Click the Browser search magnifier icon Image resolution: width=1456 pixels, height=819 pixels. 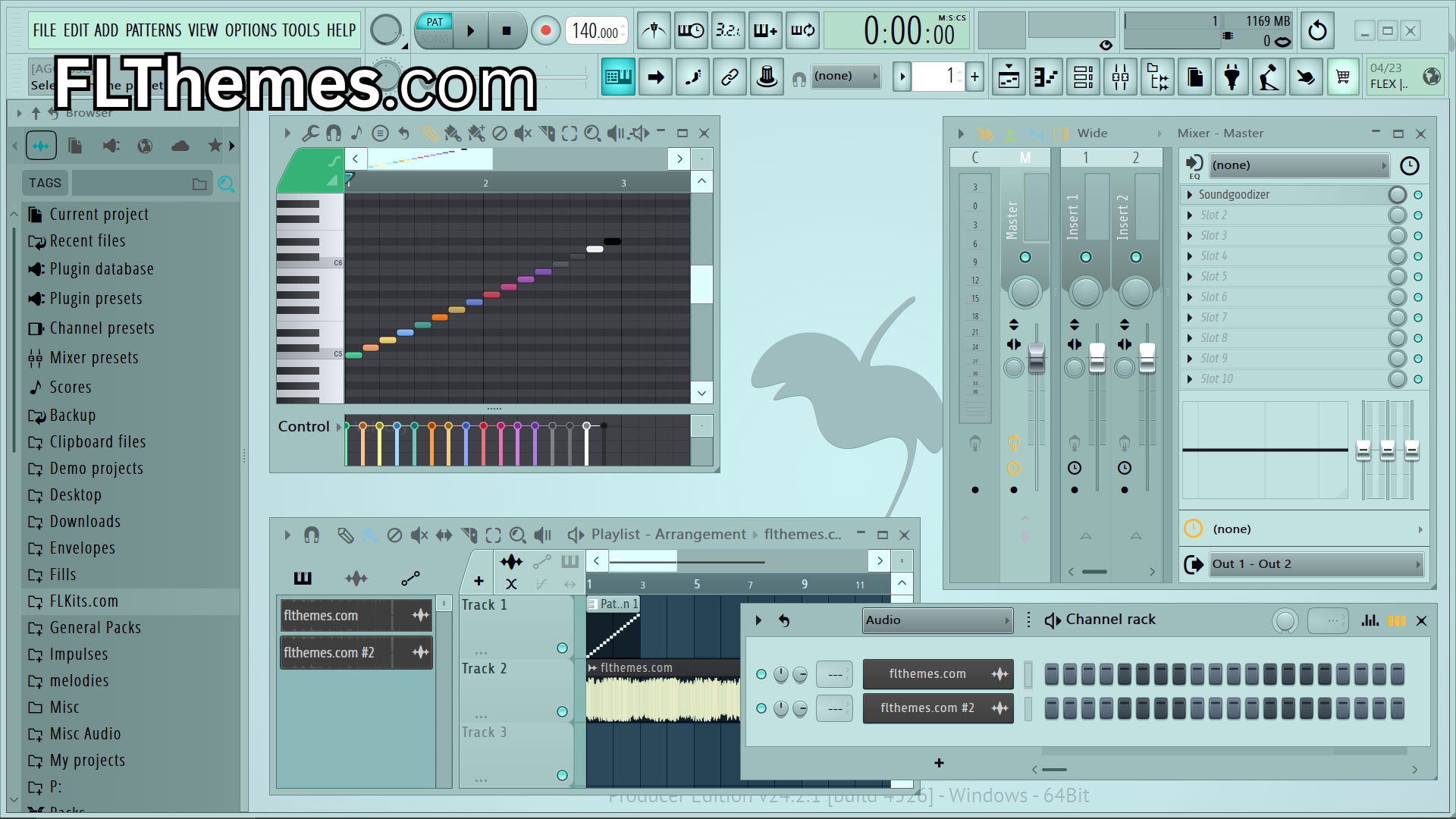[x=226, y=184]
